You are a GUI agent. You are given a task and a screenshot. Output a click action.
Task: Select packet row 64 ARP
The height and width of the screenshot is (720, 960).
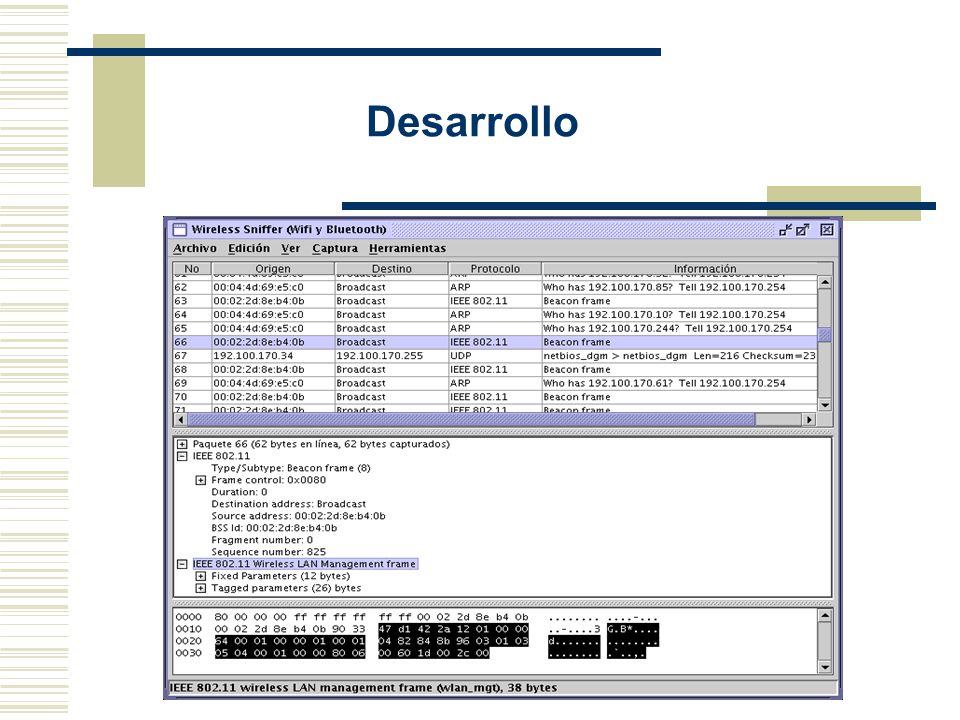(495, 315)
